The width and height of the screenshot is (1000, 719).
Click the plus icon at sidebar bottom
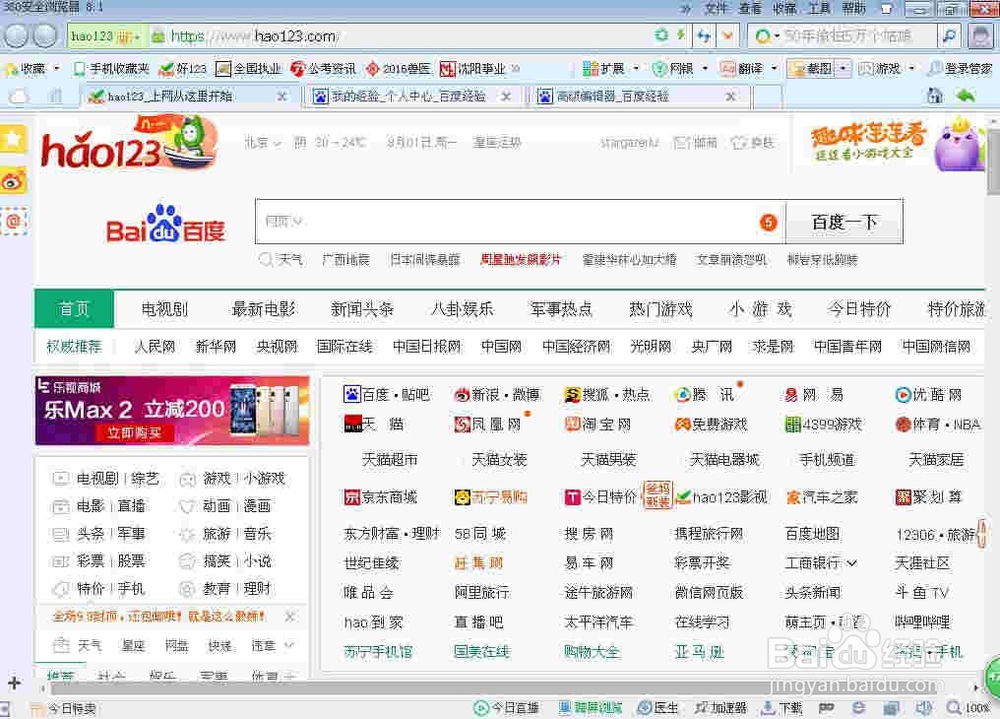tap(14, 683)
